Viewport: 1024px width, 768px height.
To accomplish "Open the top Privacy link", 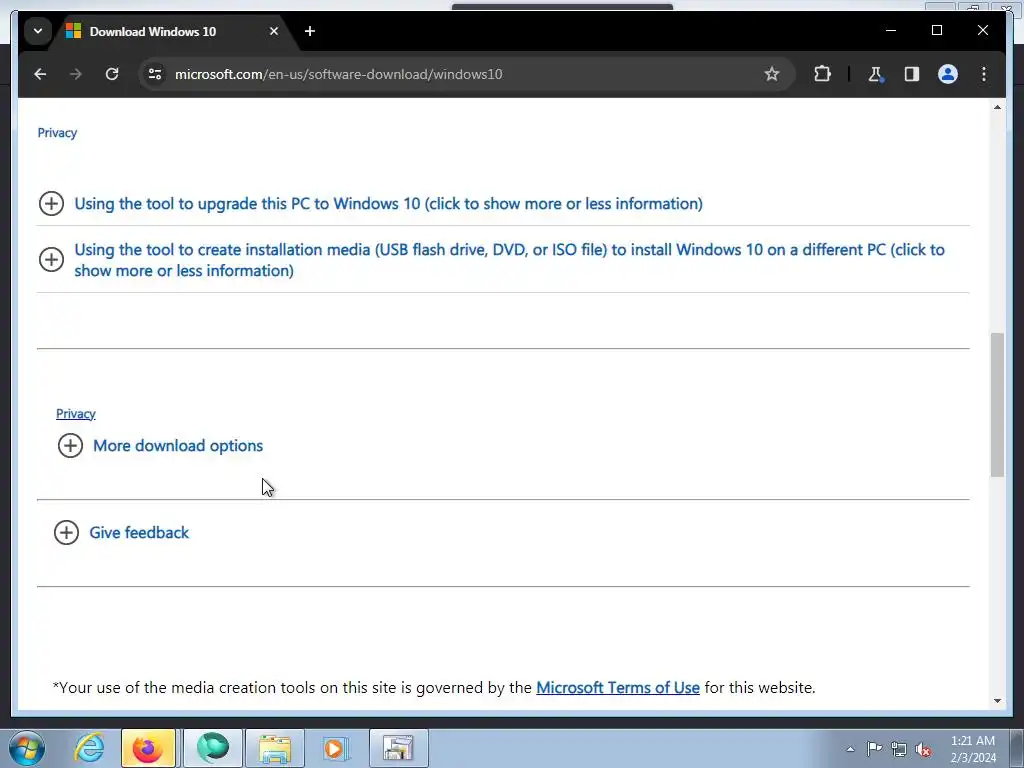I will pyautogui.click(x=57, y=133).
